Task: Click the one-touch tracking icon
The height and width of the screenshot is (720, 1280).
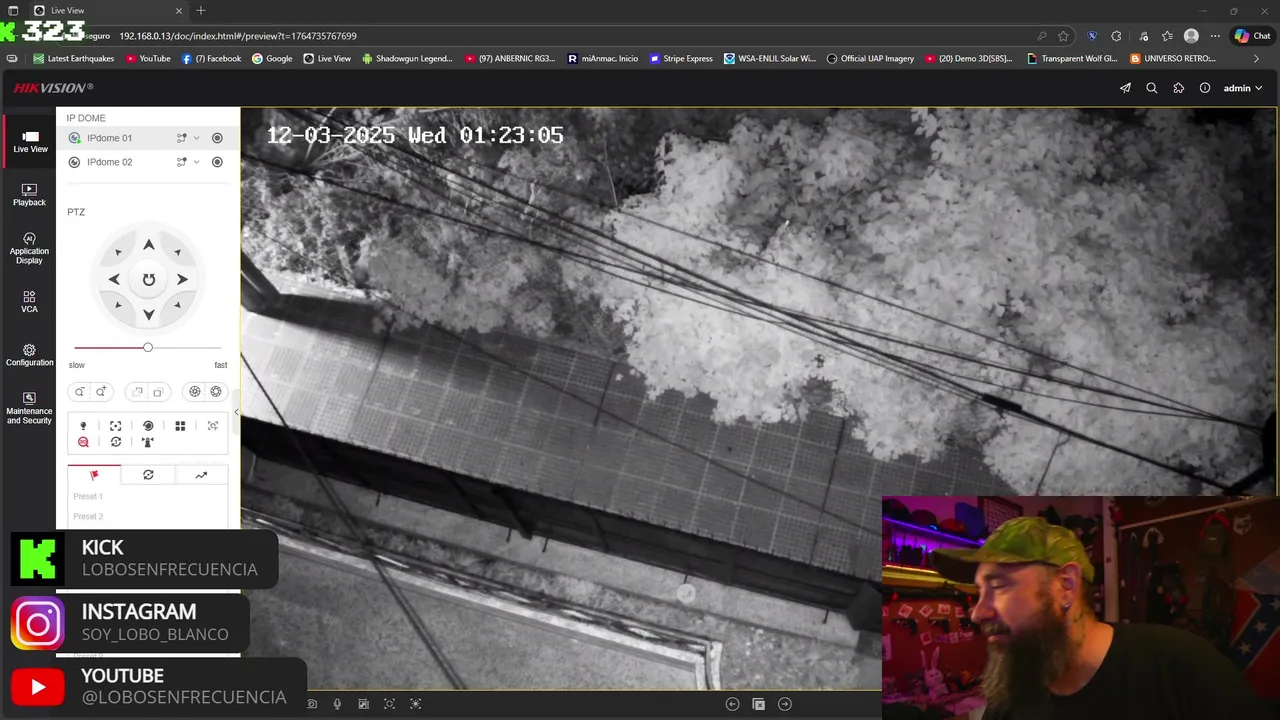Action: [213, 426]
